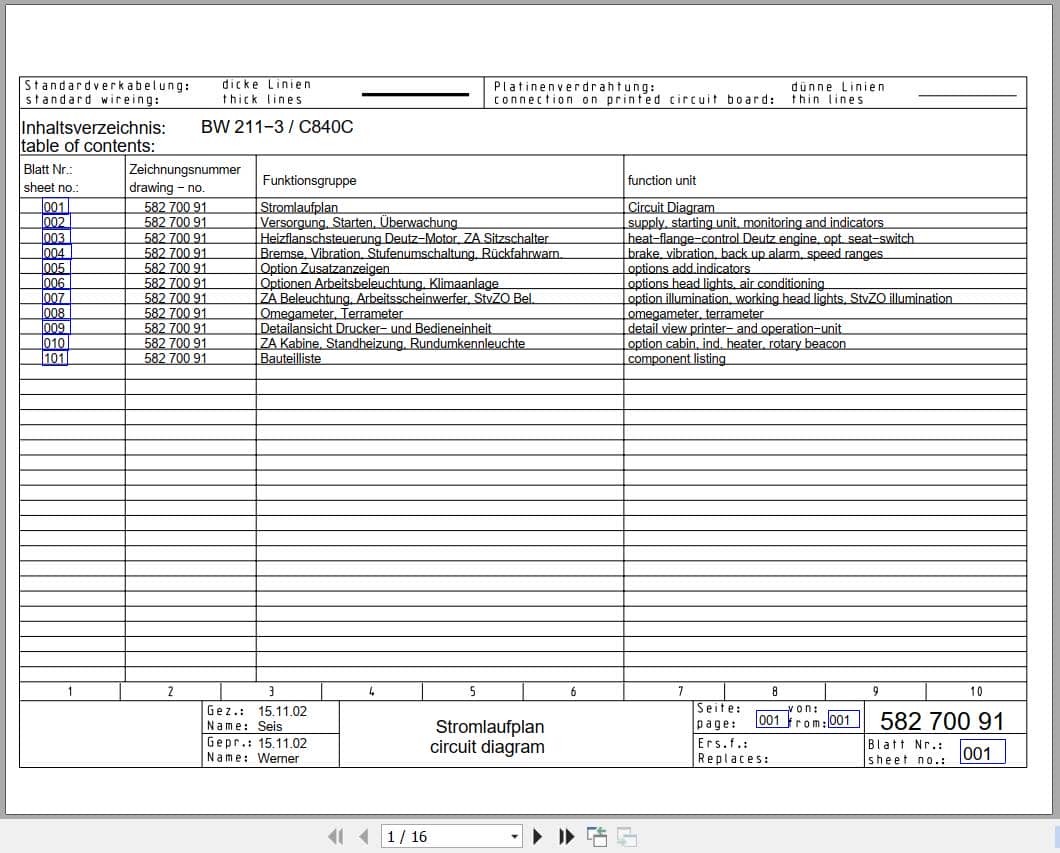
Task: Click the 'Funktionsgruppe' column header
Action: pyautogui.click(x=310, y=180)
